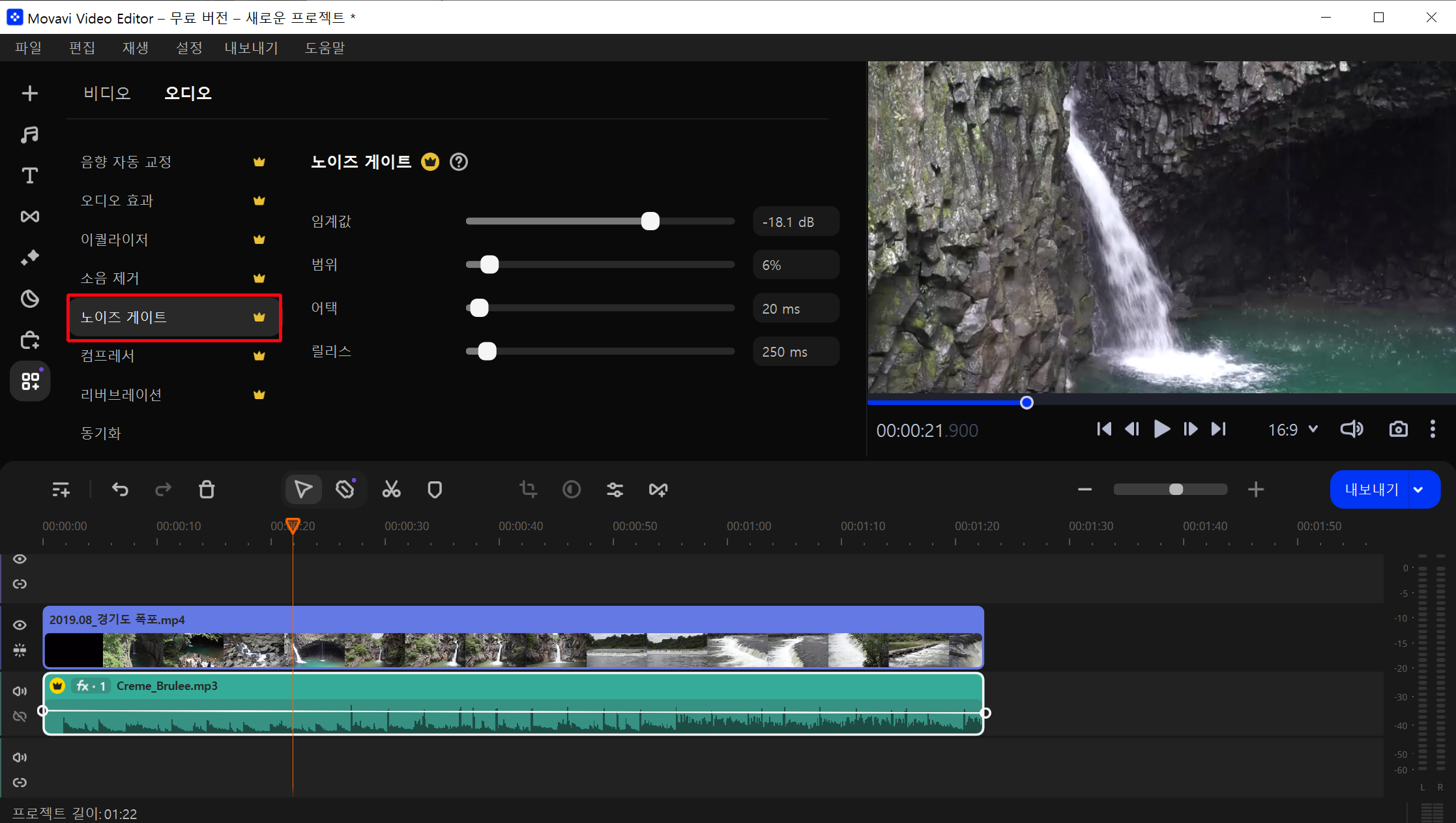The image size is (1456, 823).
Task: Select 컴프레서 in the audio list
Action: (108, 355)
